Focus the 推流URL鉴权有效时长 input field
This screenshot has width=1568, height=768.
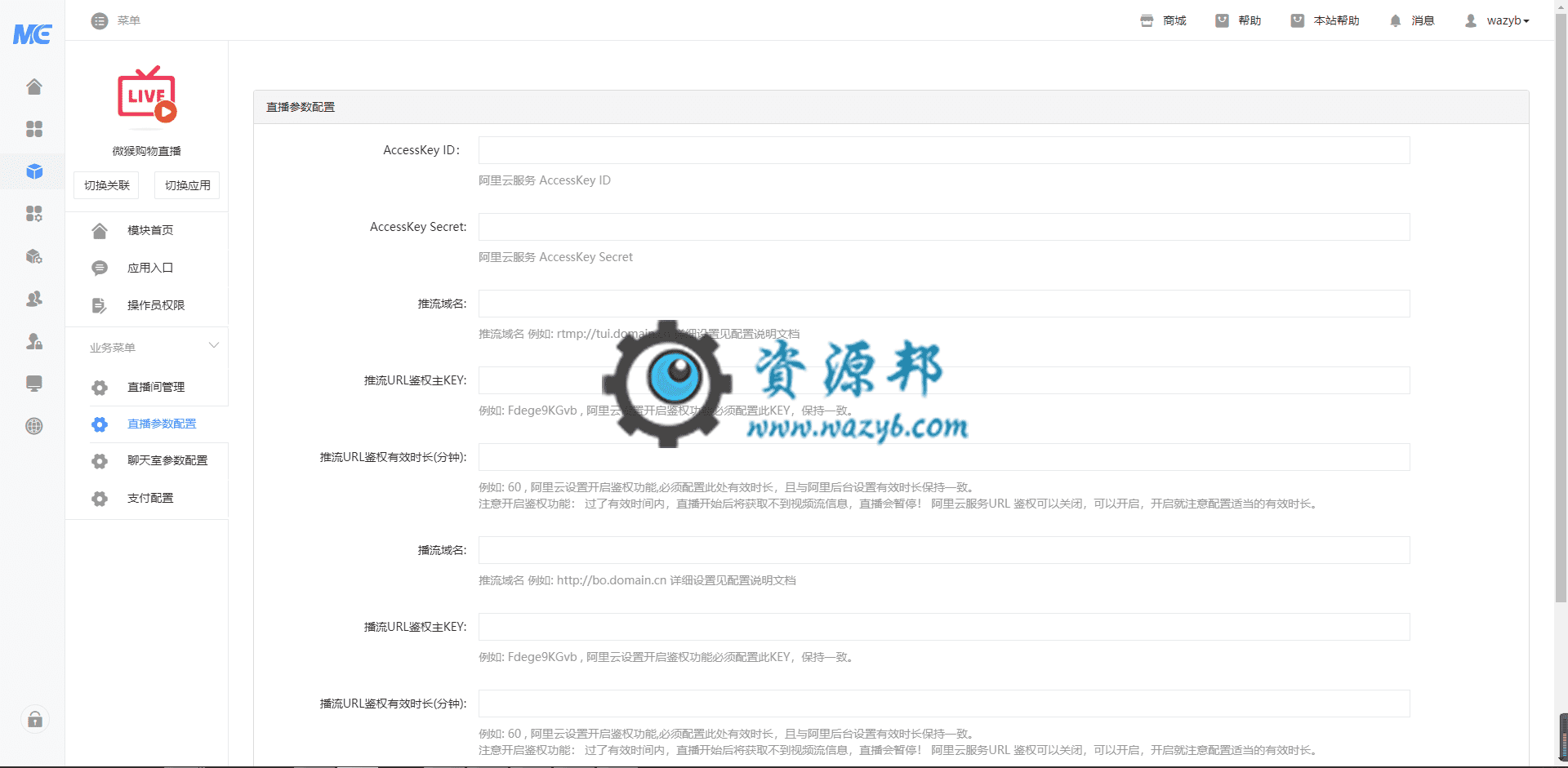click(944, 457)
